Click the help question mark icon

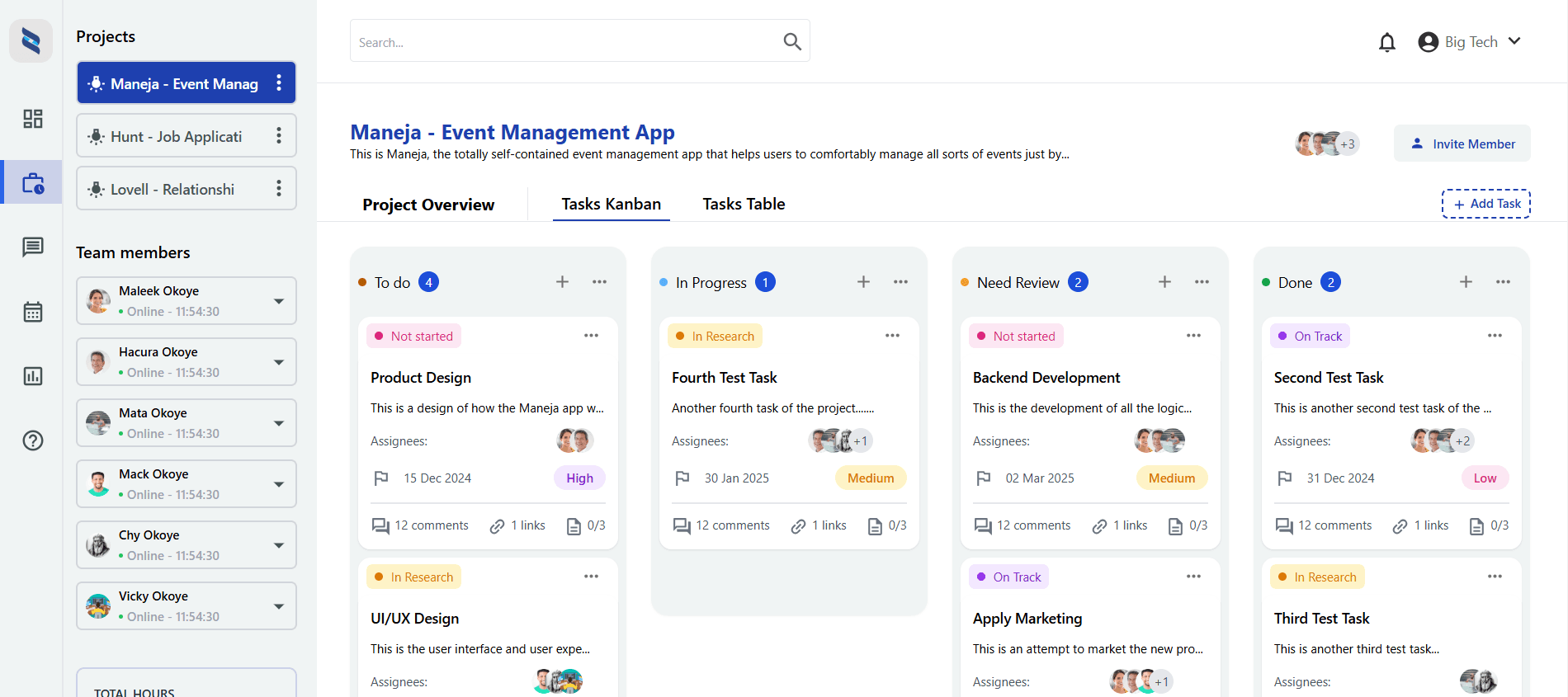(x=33, y=440)
